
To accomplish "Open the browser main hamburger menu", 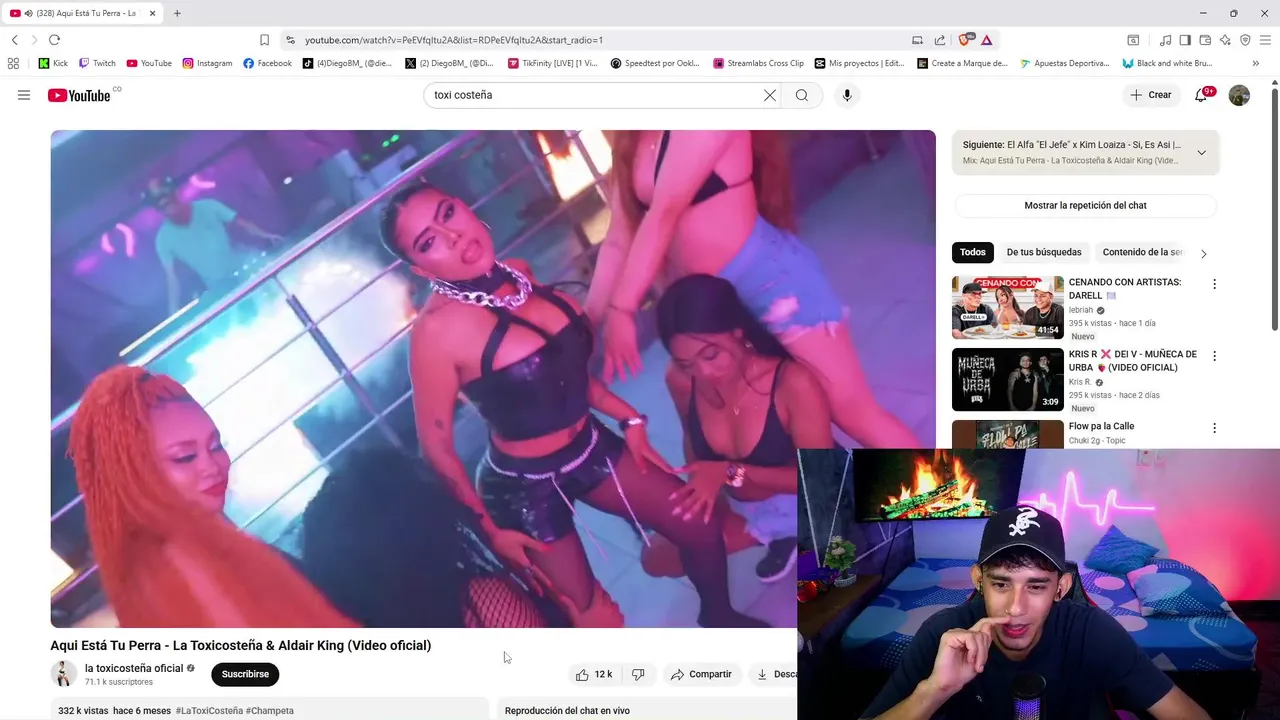I will (x=1265, y=40).
